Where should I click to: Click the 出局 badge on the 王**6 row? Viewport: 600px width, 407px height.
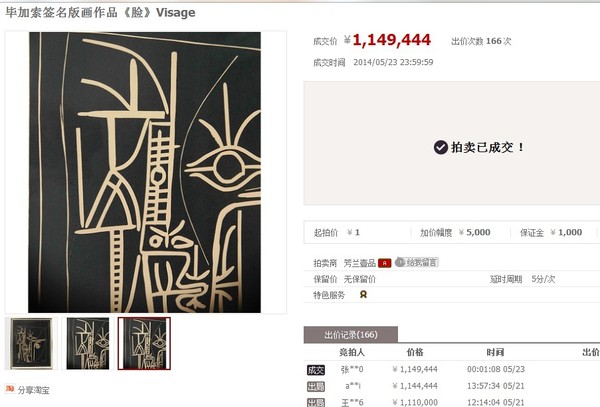coord(316,402)
